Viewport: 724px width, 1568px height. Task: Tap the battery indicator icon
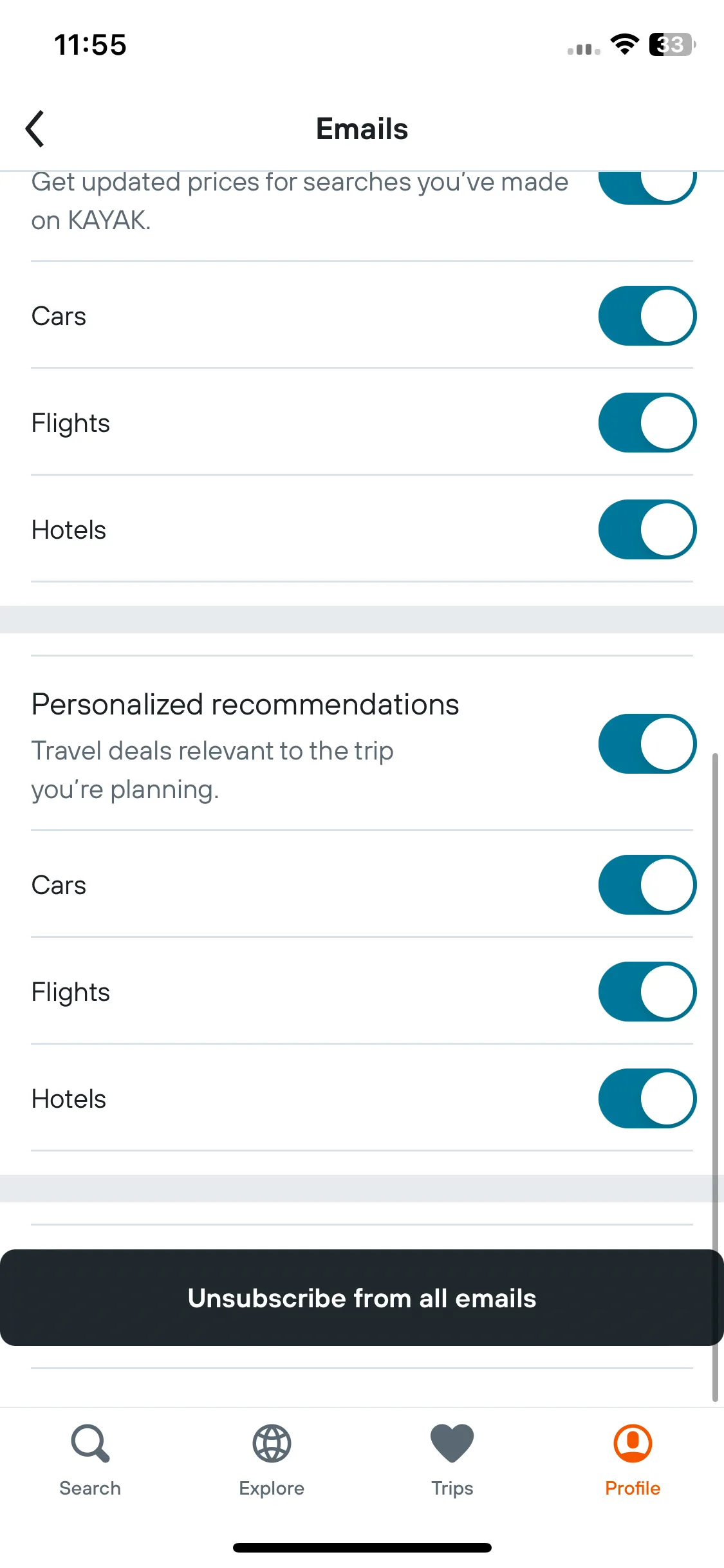673,44
